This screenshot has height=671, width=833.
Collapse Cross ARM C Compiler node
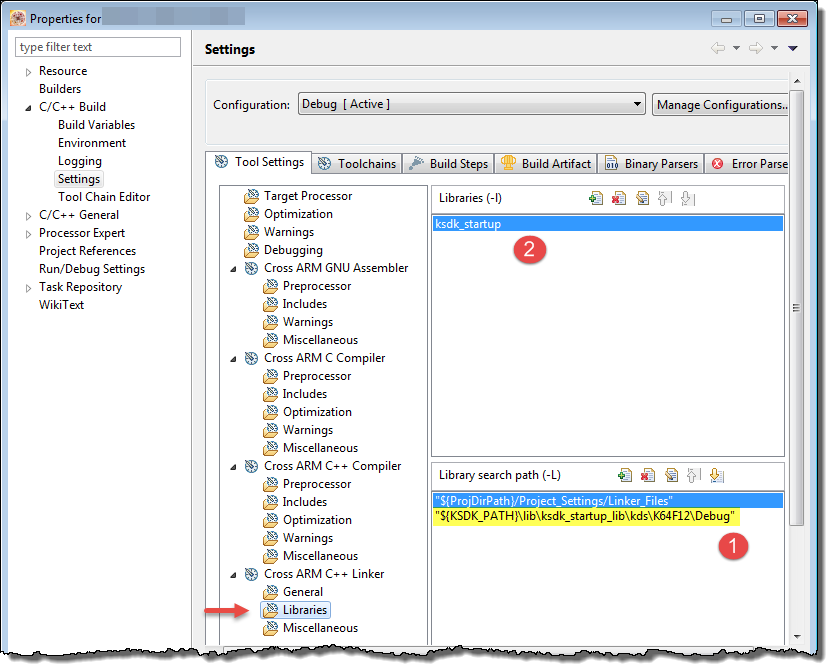[x=233, y=359]
